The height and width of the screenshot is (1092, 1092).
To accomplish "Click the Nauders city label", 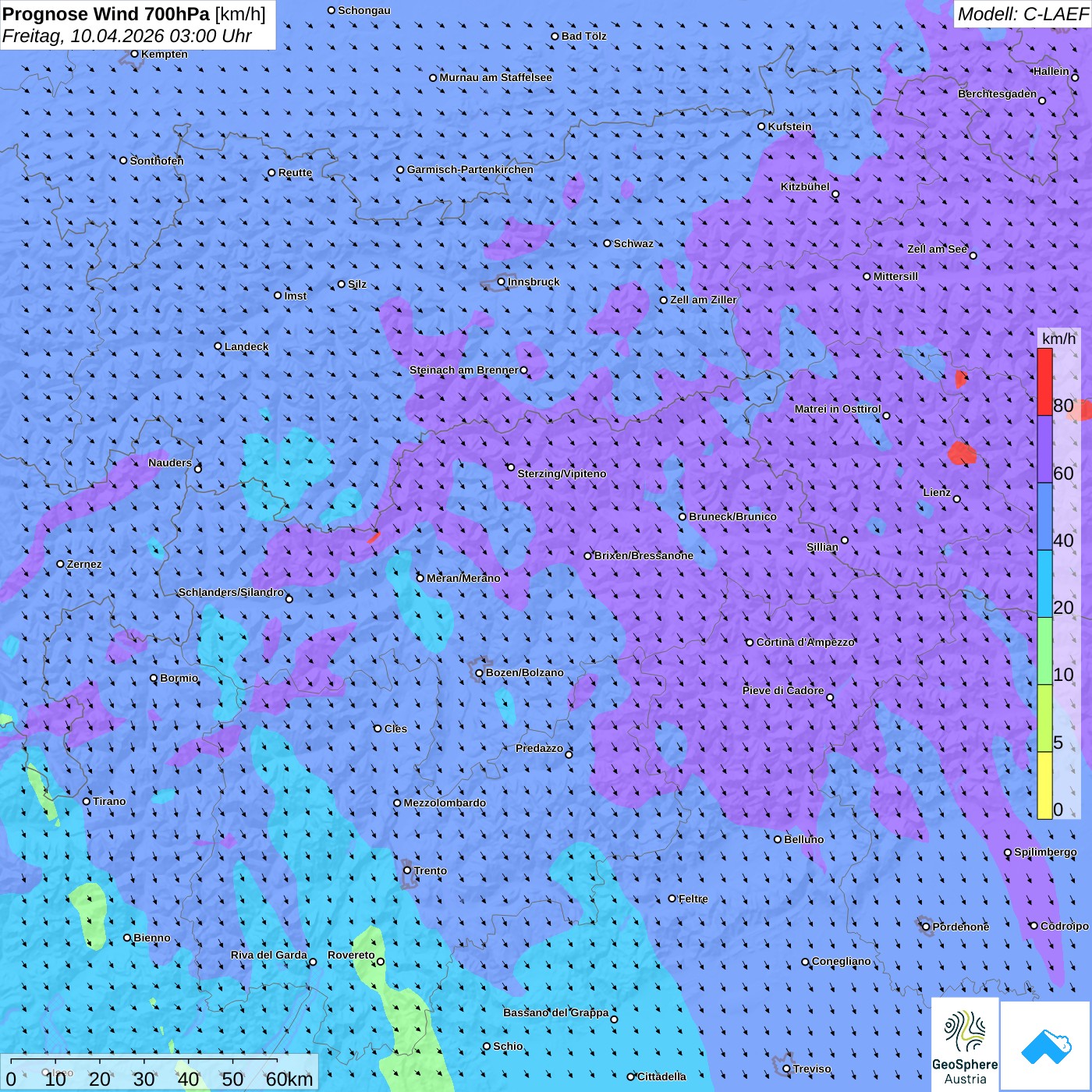I will click(x=169, y=463).
